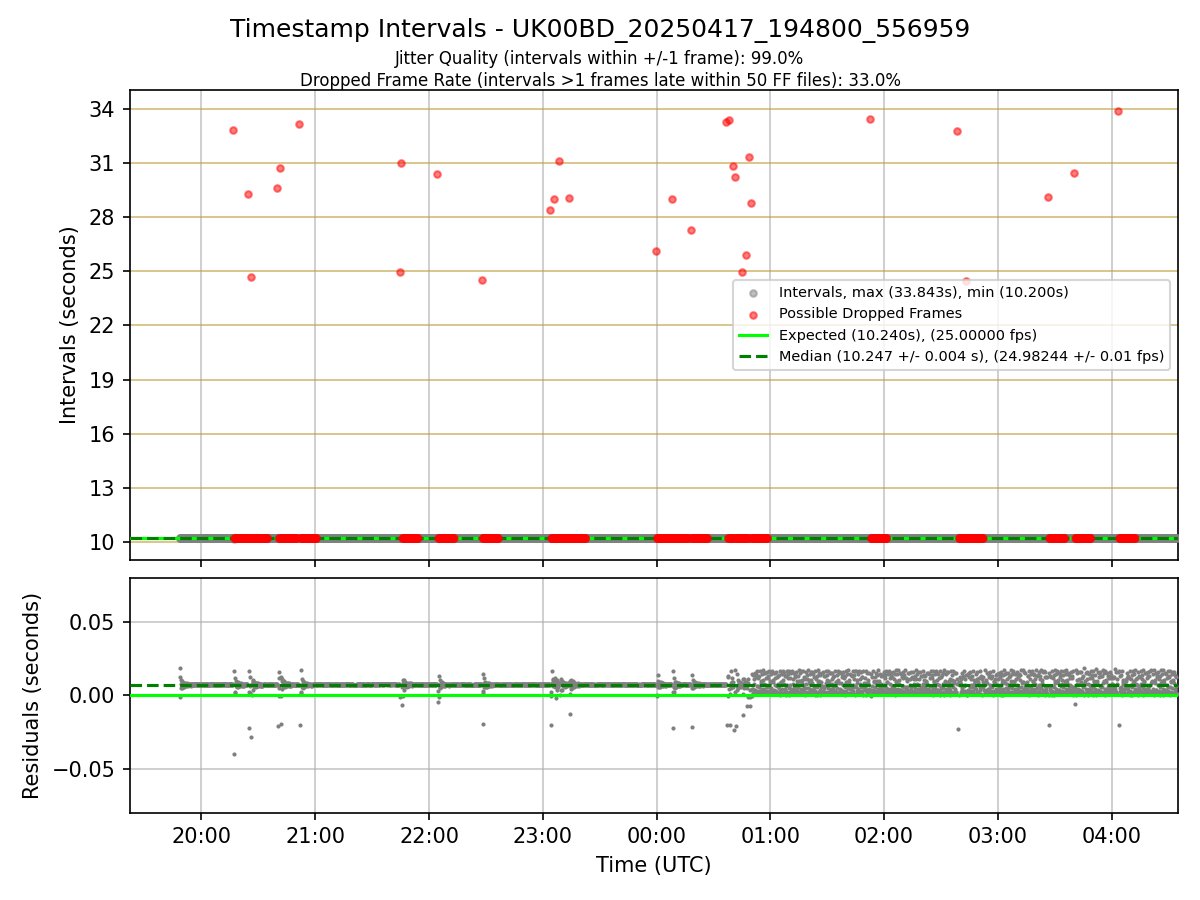1200x900 pixels.
Task: Click y-axis tick label '10'
Action: coord(104,542)
